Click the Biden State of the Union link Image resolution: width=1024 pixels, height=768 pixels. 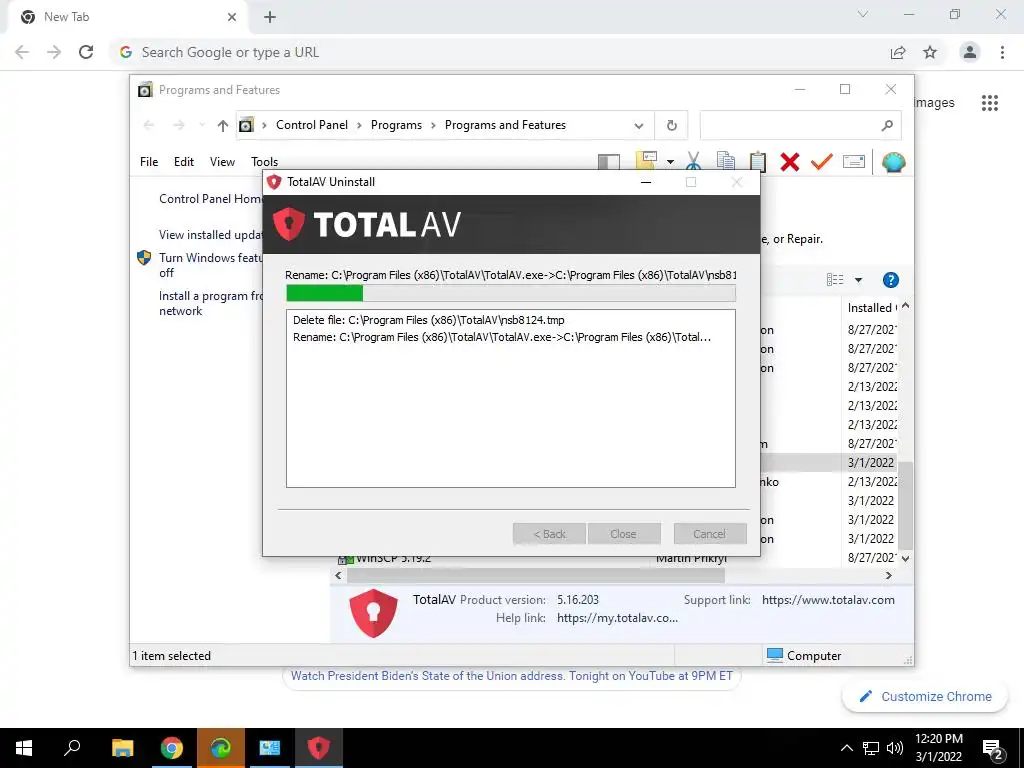pyautogui.click(x=512, y=676)
